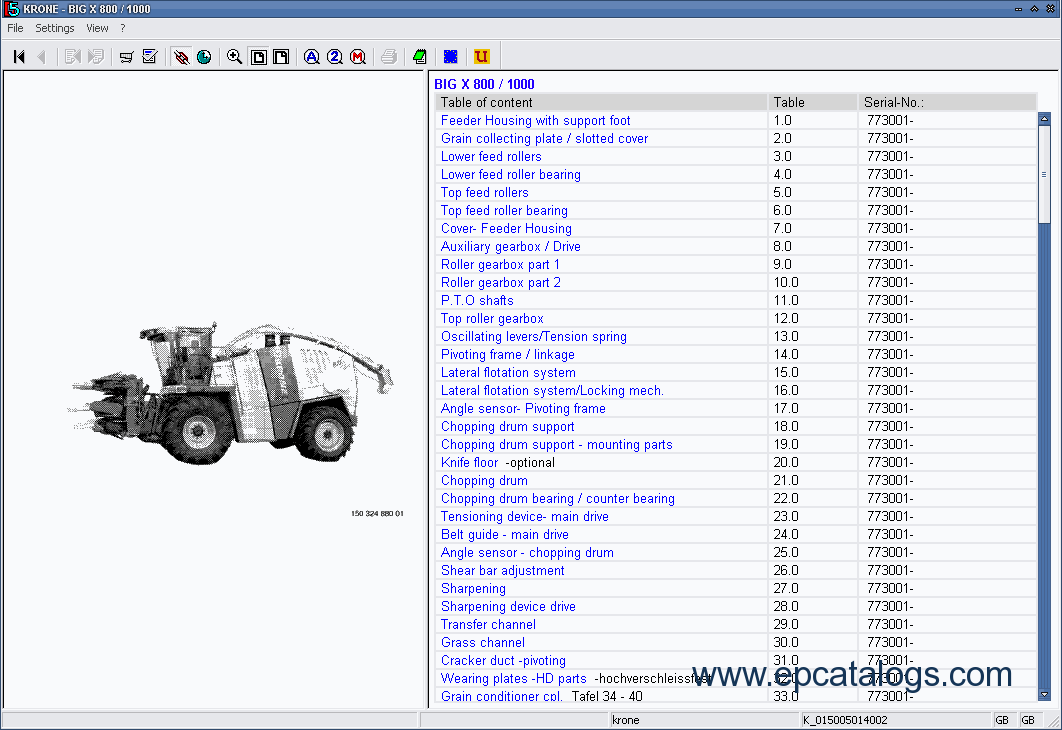Image resolution: width=1062 pixels, height=730 pixels.
Task: Click scrollbar up arrow in contents list
Action: pos(1044,119)
